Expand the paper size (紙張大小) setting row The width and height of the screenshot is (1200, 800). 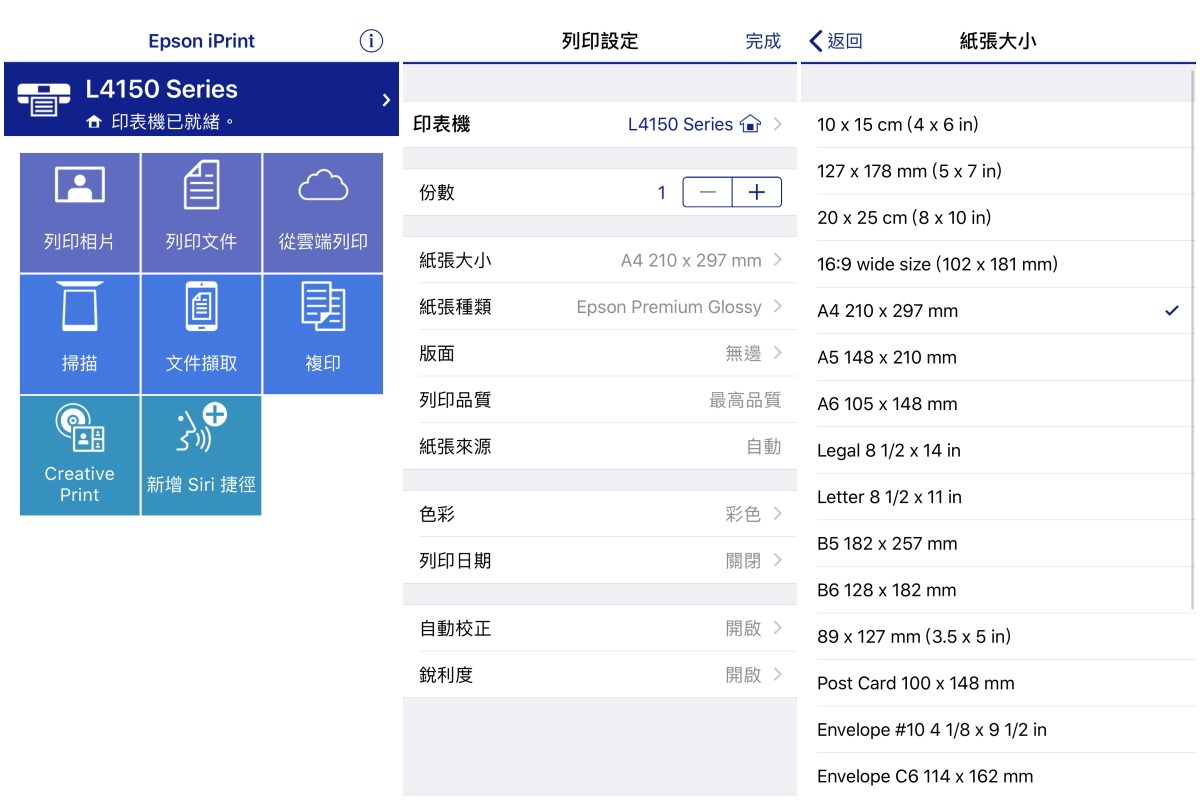pos(600,261)
